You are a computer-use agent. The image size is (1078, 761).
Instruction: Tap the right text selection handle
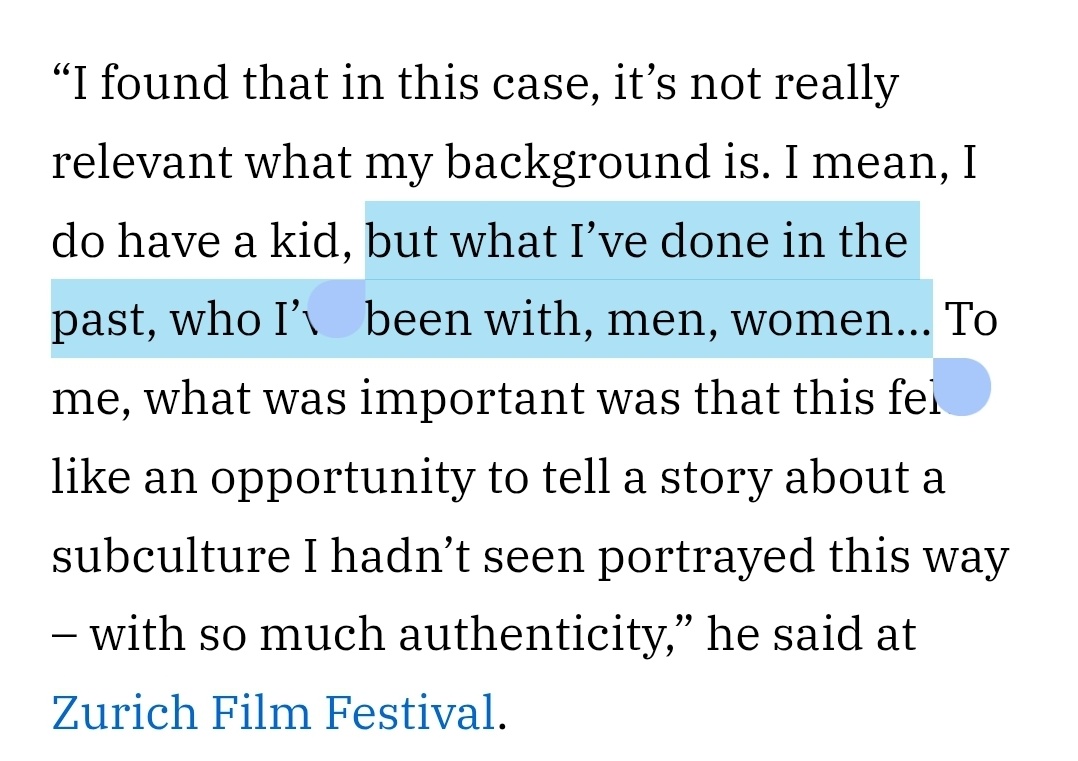click(962, 386)
